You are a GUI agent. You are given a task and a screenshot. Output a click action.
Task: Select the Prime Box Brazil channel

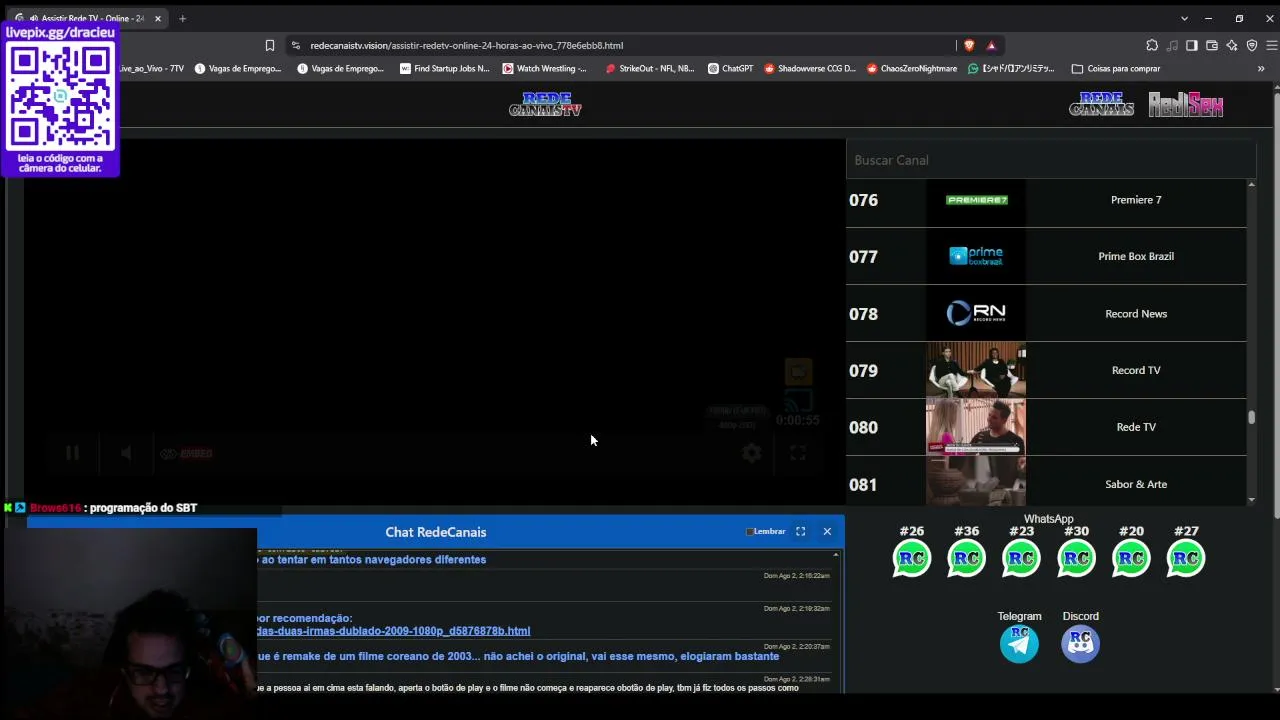(x=1046, y=257)
